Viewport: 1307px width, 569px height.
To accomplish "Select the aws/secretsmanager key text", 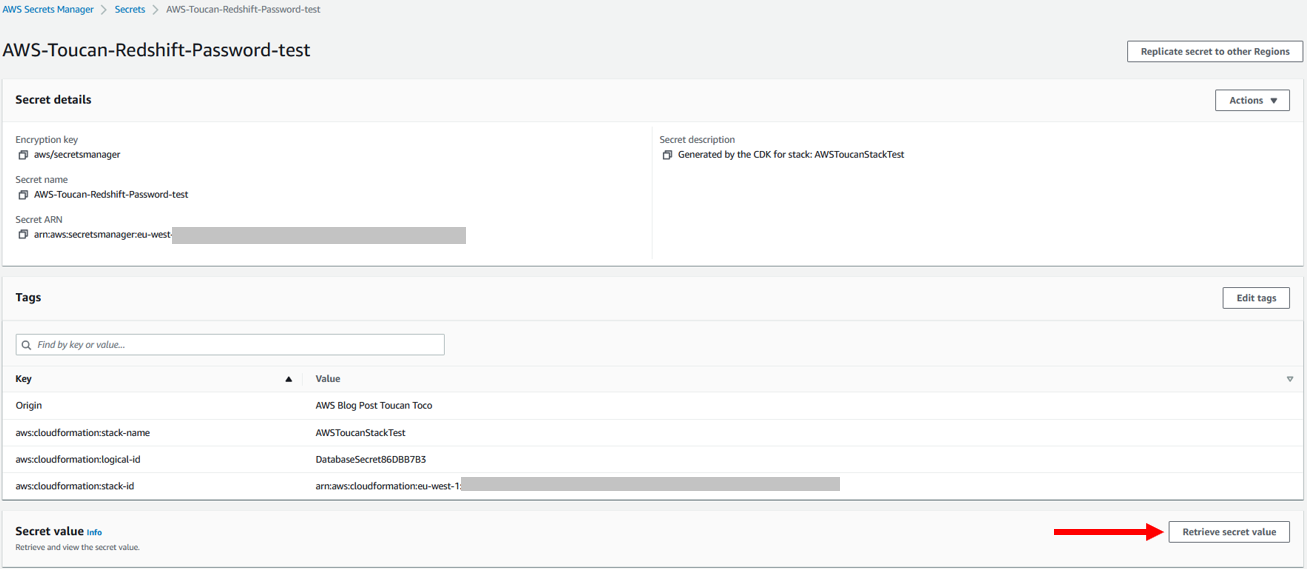I will [x=77, y=155].
